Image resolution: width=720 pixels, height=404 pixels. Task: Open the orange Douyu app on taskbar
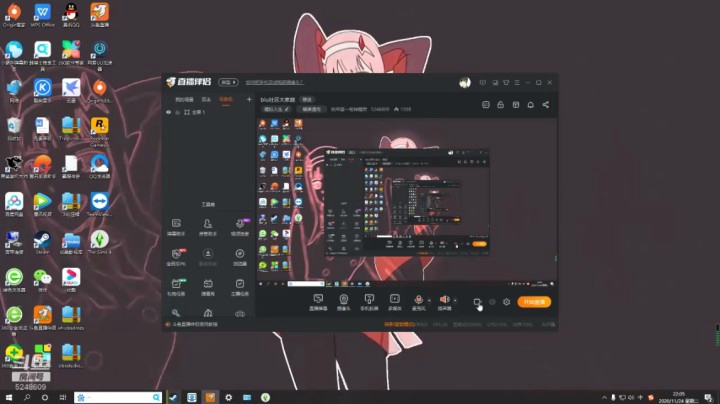(x=210, y=397)
